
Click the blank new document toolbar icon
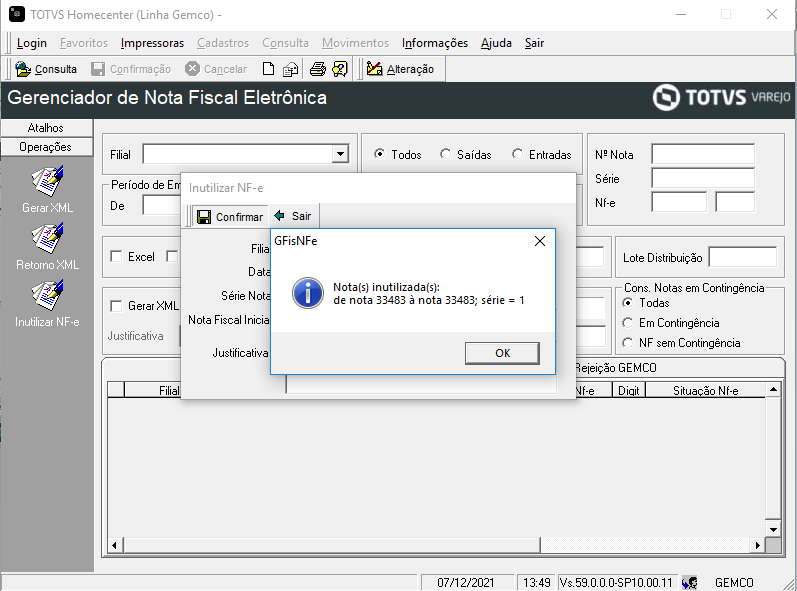click(x=268, y=69)
